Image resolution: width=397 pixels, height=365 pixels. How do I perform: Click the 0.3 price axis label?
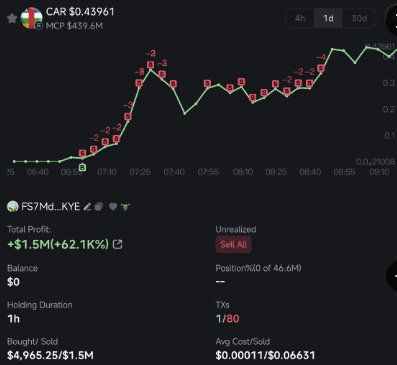pos(389,83)
